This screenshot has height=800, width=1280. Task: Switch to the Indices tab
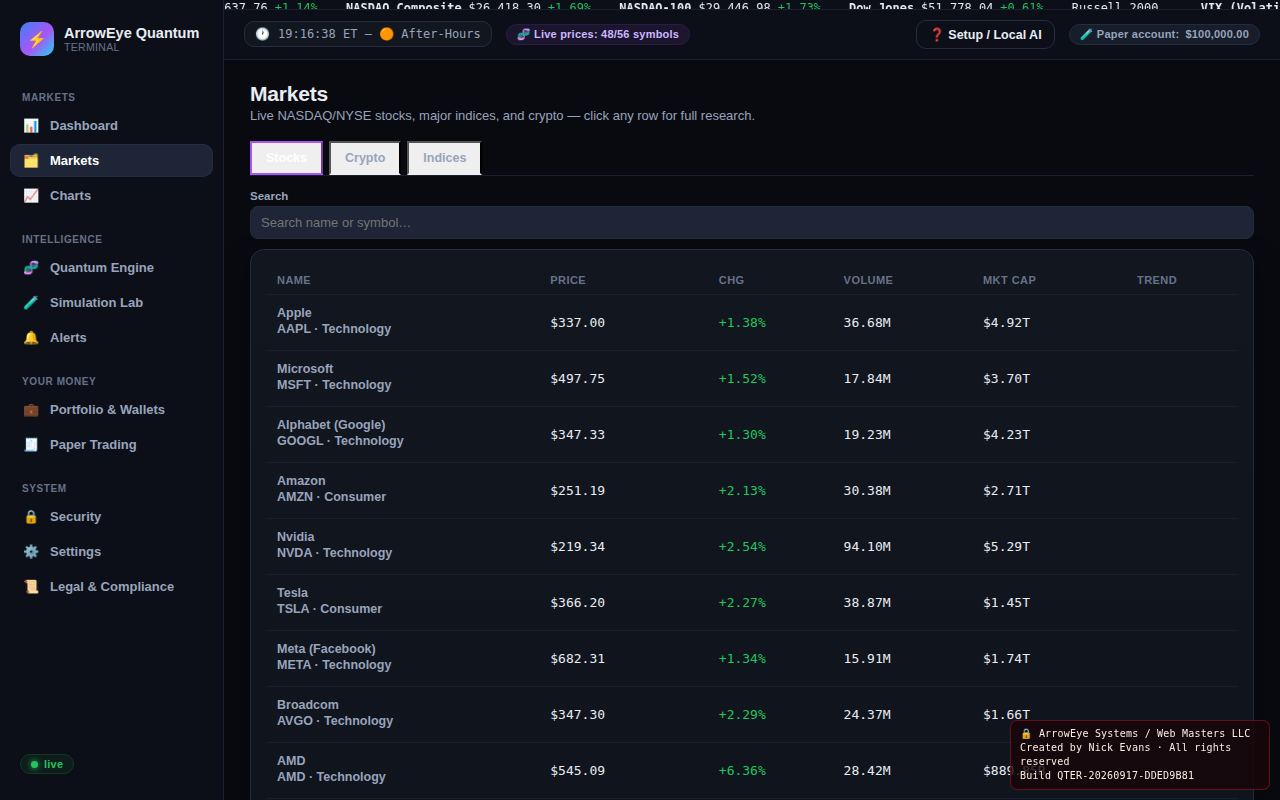click(444, 158)
